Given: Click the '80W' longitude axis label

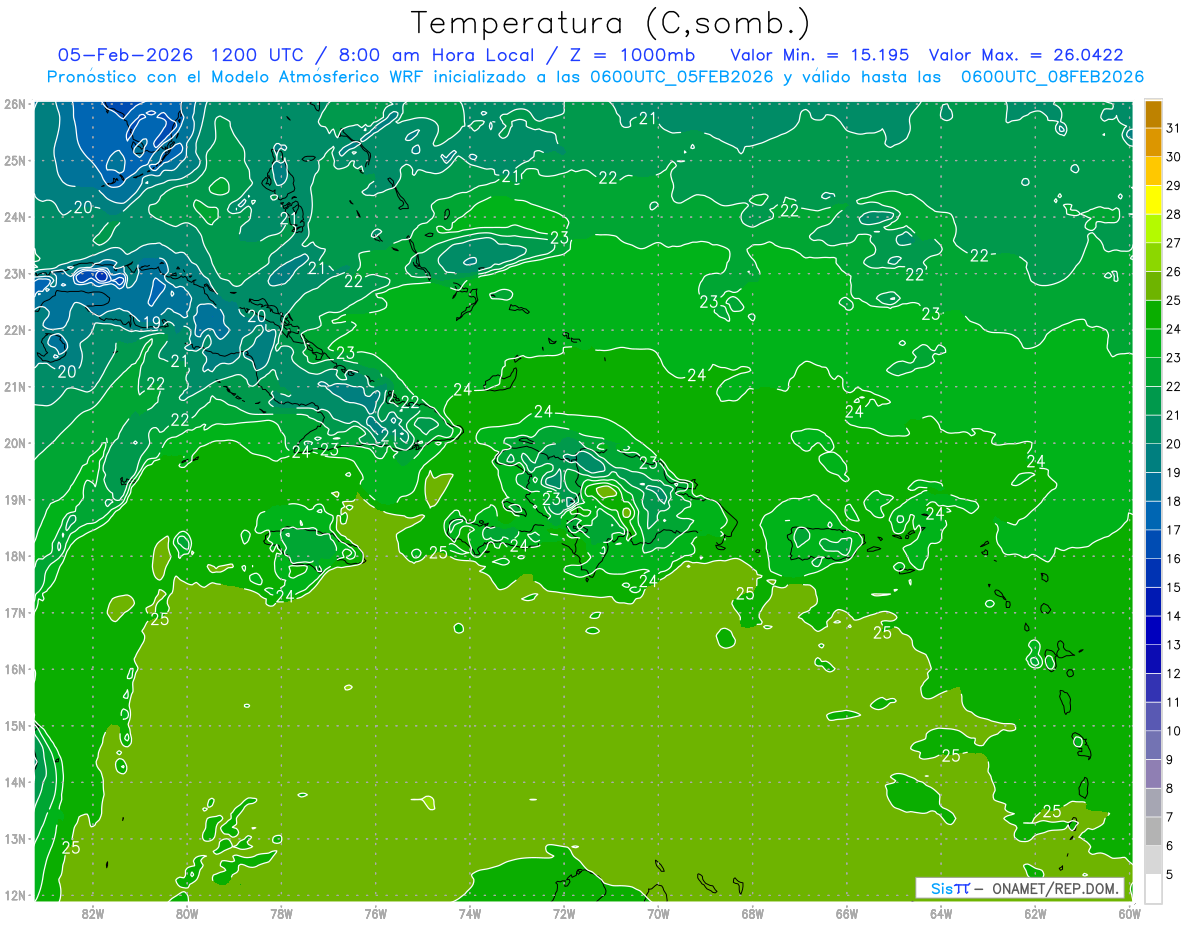Looking at the screenshot, I should 187,913.
